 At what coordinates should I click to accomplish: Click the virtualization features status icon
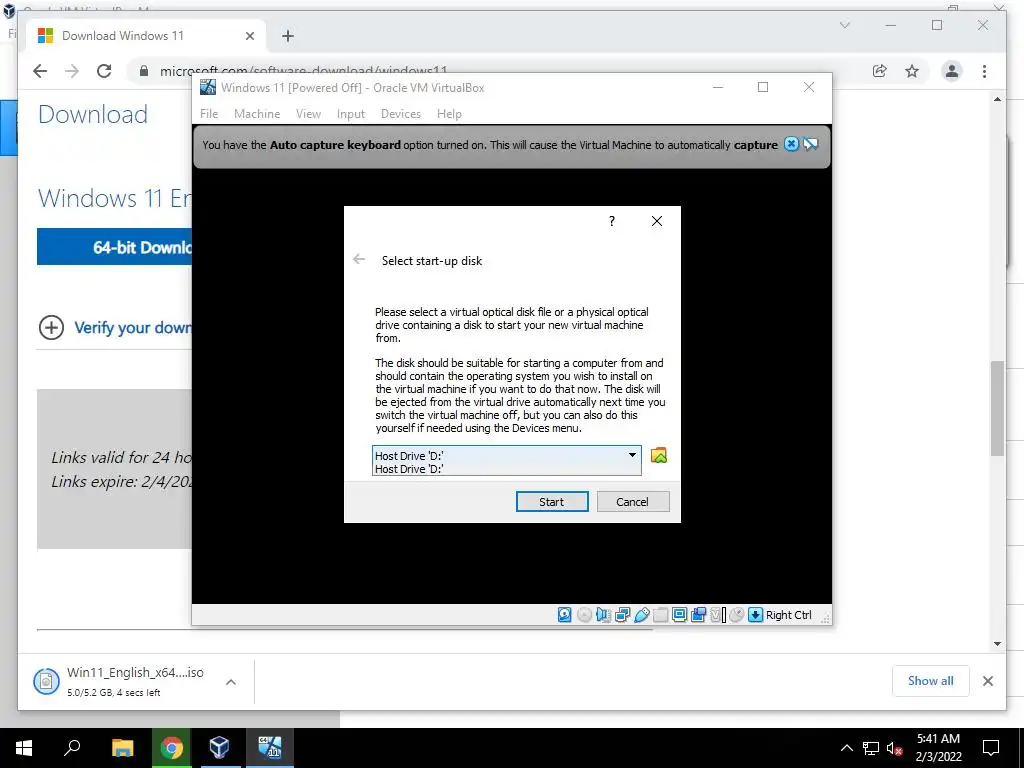coord(718,615)
